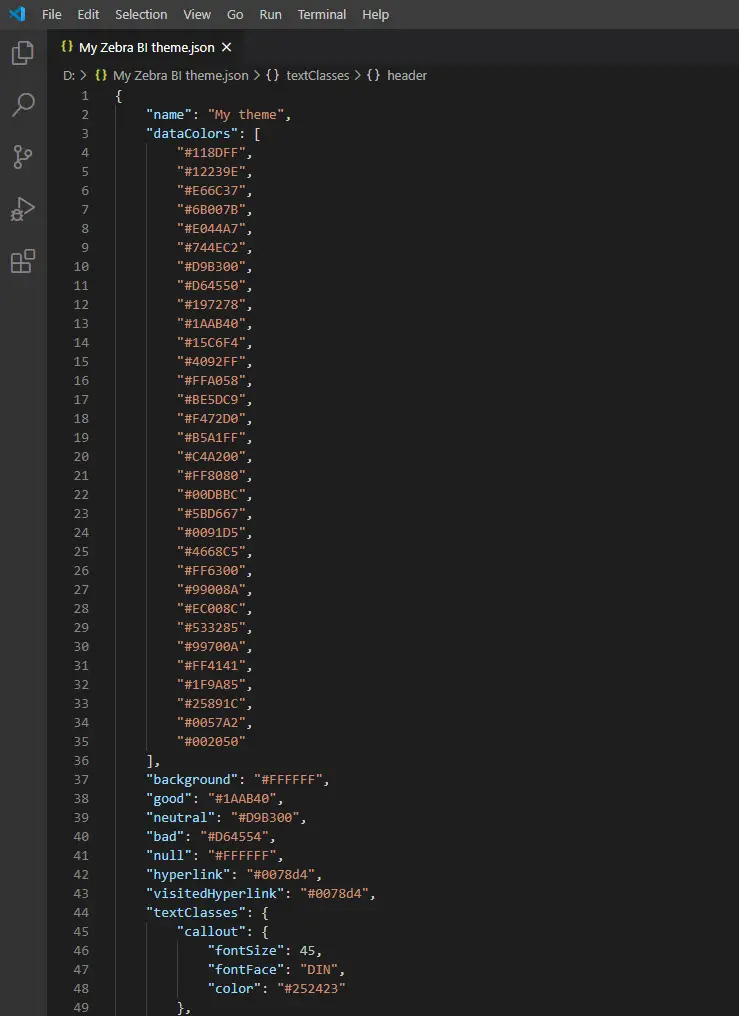The image size is (739, 1016).
Task: Click the color value "#F472D0"
Action: click(211, 419)
